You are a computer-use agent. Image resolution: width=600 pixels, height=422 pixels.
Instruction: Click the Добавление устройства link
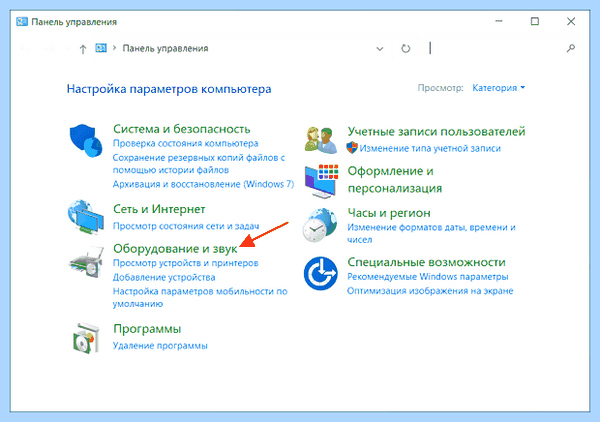click(164, 277)
